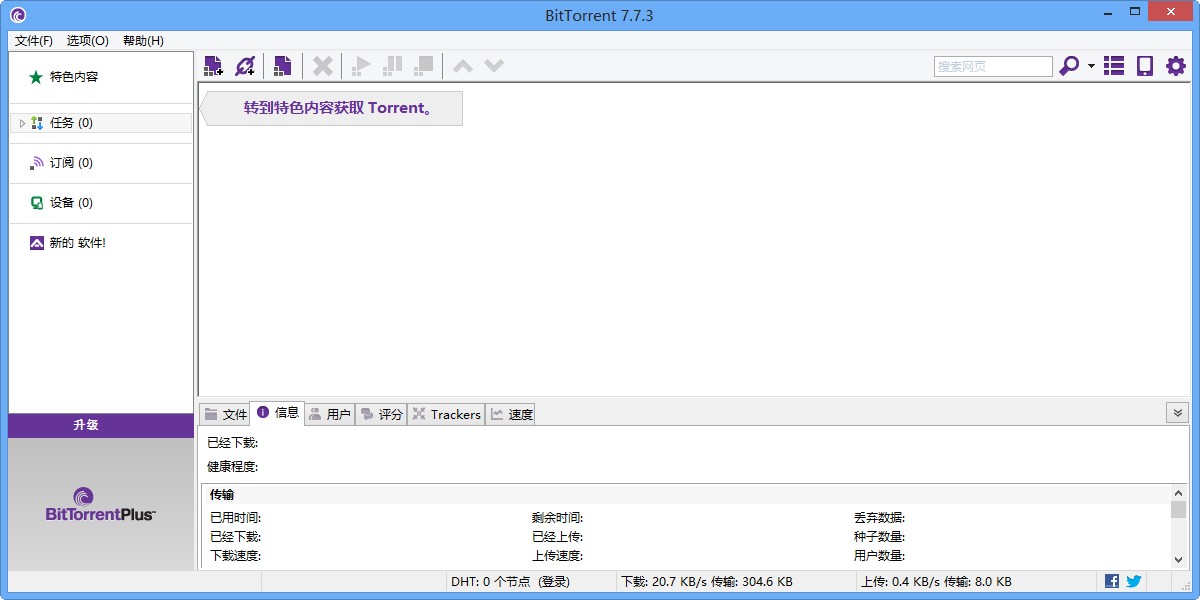
Task: Click inside the 搜索网页 search field
Action: point(993,65)
